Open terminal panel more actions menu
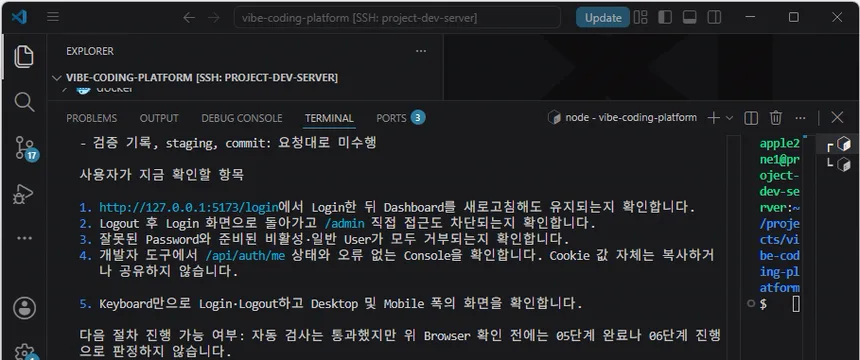Image resolution: width=860 pixels, height=360 pixels. (800, 117)
